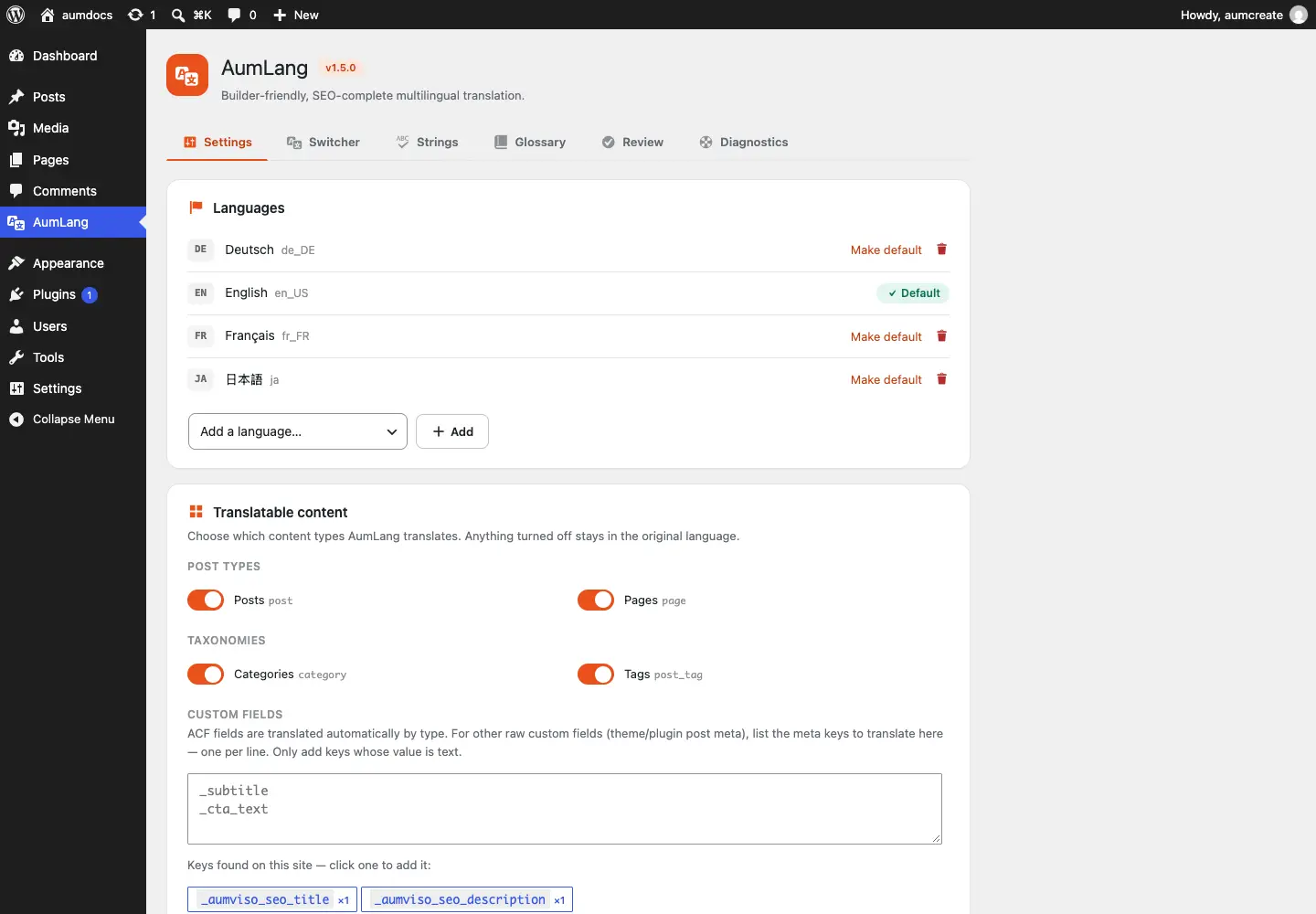The height and width of the screenshot is (914, 1316).
Task: Toggle the Categories taxonomy switch
Action: (x=206, y=674)
